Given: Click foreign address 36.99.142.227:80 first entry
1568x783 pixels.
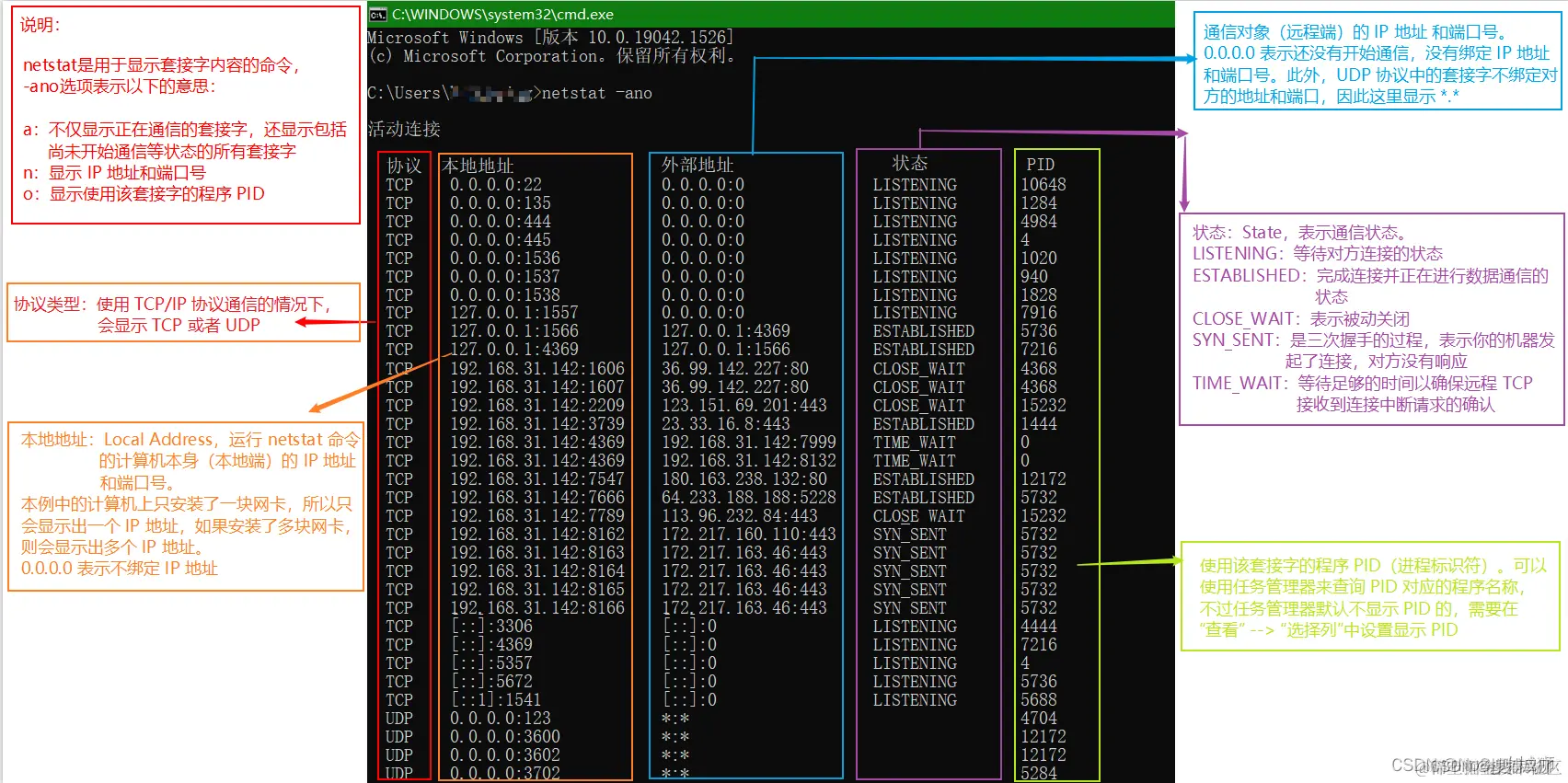Looking at the screenshot, I should point(735,368).
